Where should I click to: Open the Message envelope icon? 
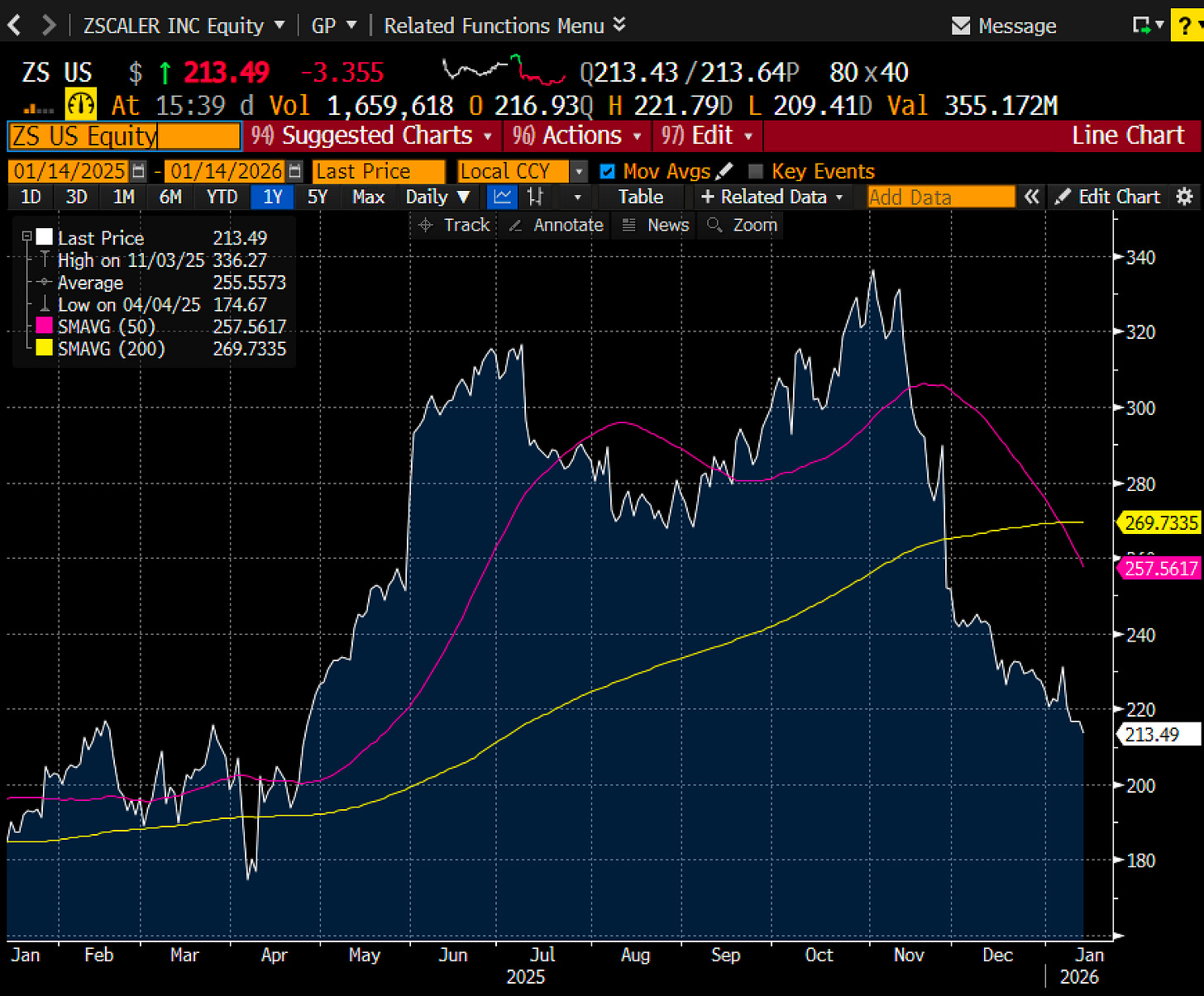(962, 26)
